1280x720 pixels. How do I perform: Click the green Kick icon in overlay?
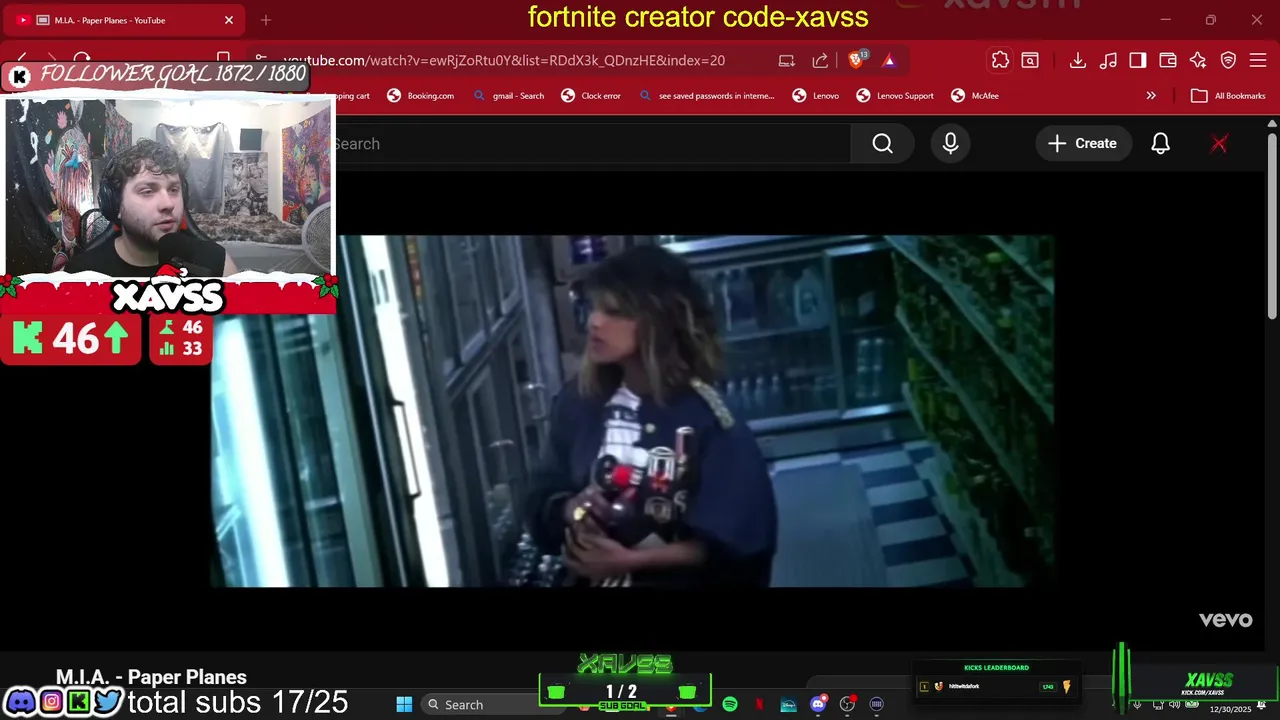(x=79, y=702)
